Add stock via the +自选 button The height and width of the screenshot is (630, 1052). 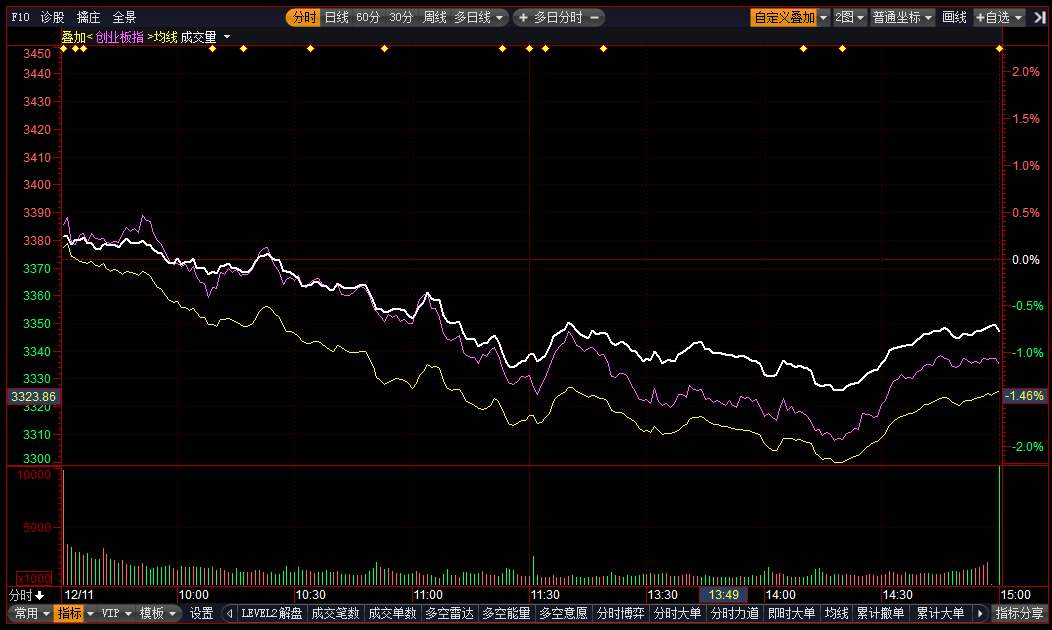(x=999, y=17)
